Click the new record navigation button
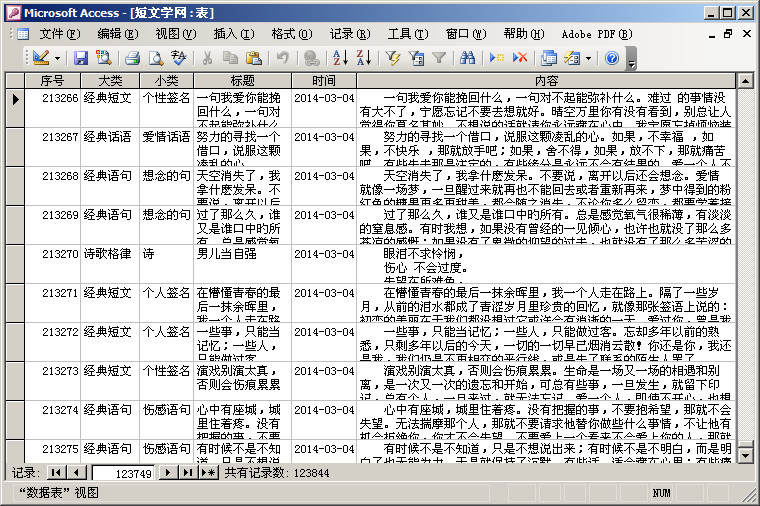The image size is (760, 506). pyautogui.click(x=208, y=472)
